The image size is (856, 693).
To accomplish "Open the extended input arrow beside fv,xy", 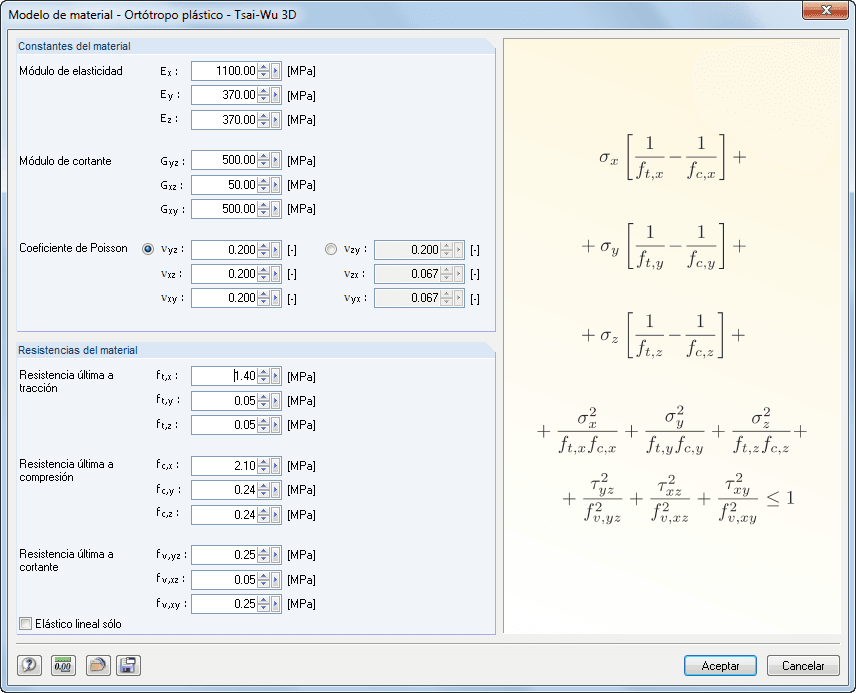I will coord(274,603).
